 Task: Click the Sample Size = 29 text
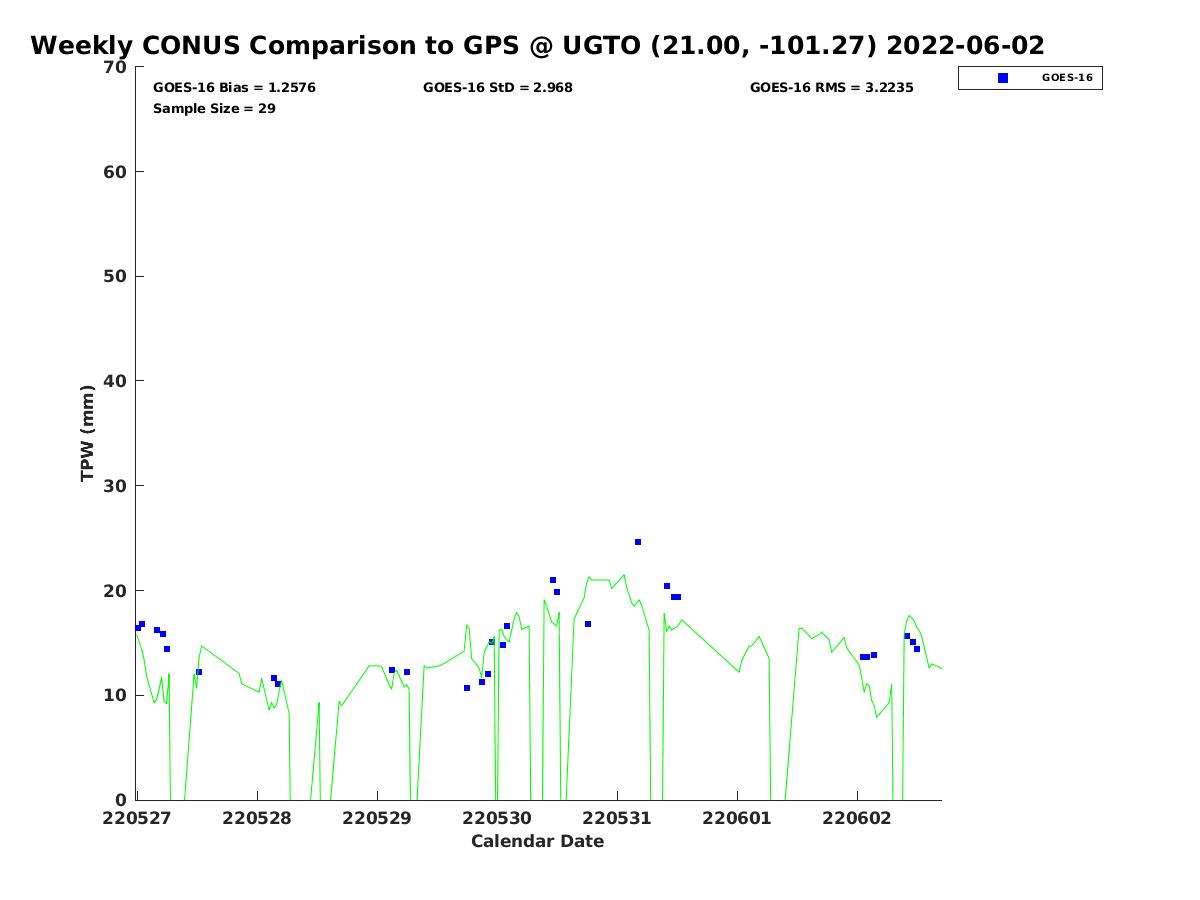[x=214, y=109]
